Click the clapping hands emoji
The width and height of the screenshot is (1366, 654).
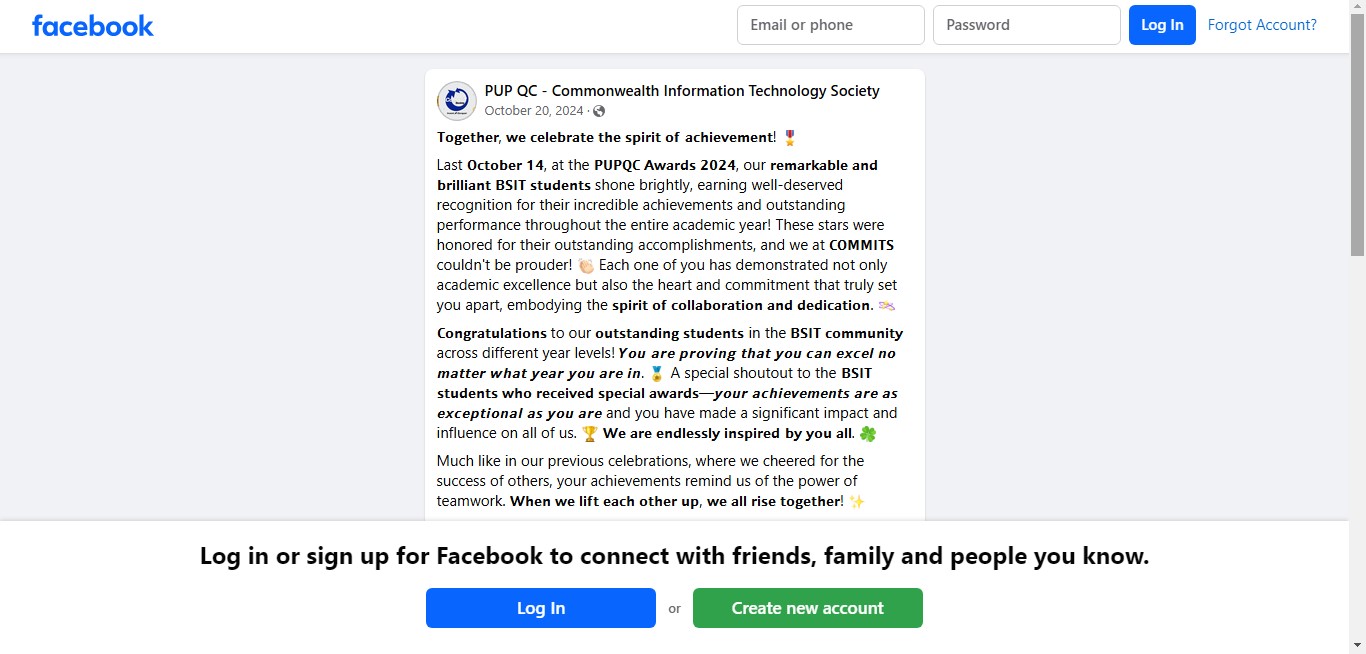coord(586,266)
